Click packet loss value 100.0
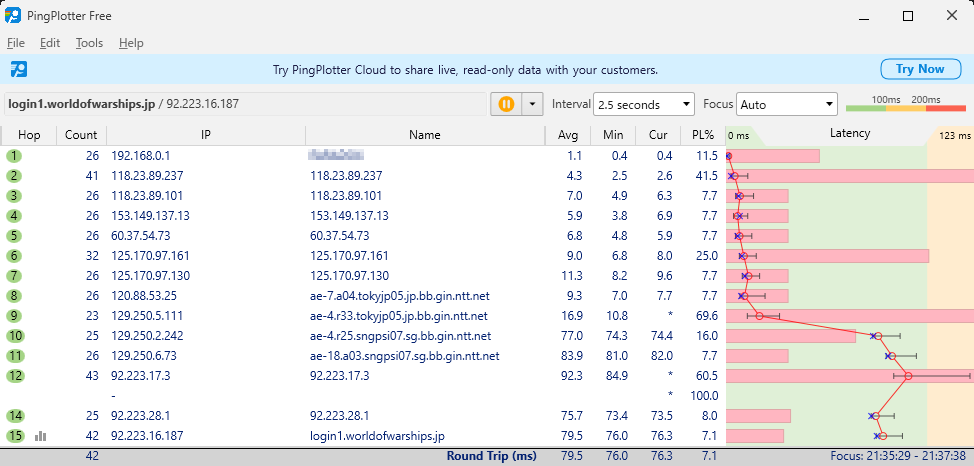This screenshot has width=974, height=466. pyautogui.click(x=704, y=396)
